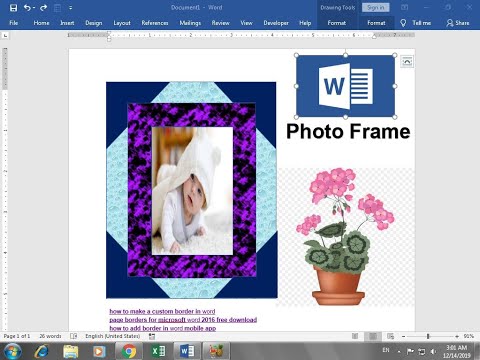Open the Undo history dropdown arrow
Screen dimensions: 480x360
[34, 8]
